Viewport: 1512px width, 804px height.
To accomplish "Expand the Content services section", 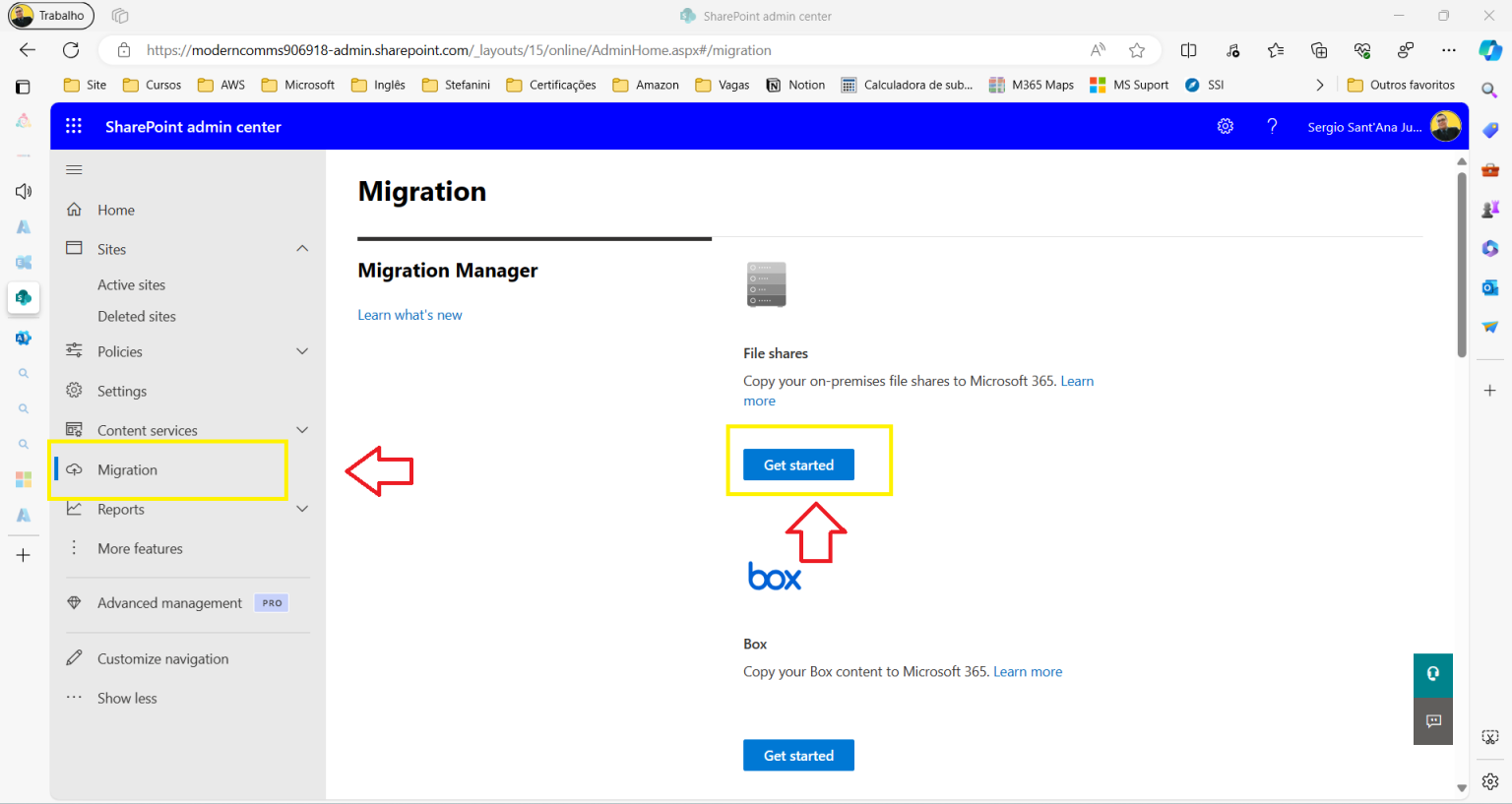I will tap(302, 429).
